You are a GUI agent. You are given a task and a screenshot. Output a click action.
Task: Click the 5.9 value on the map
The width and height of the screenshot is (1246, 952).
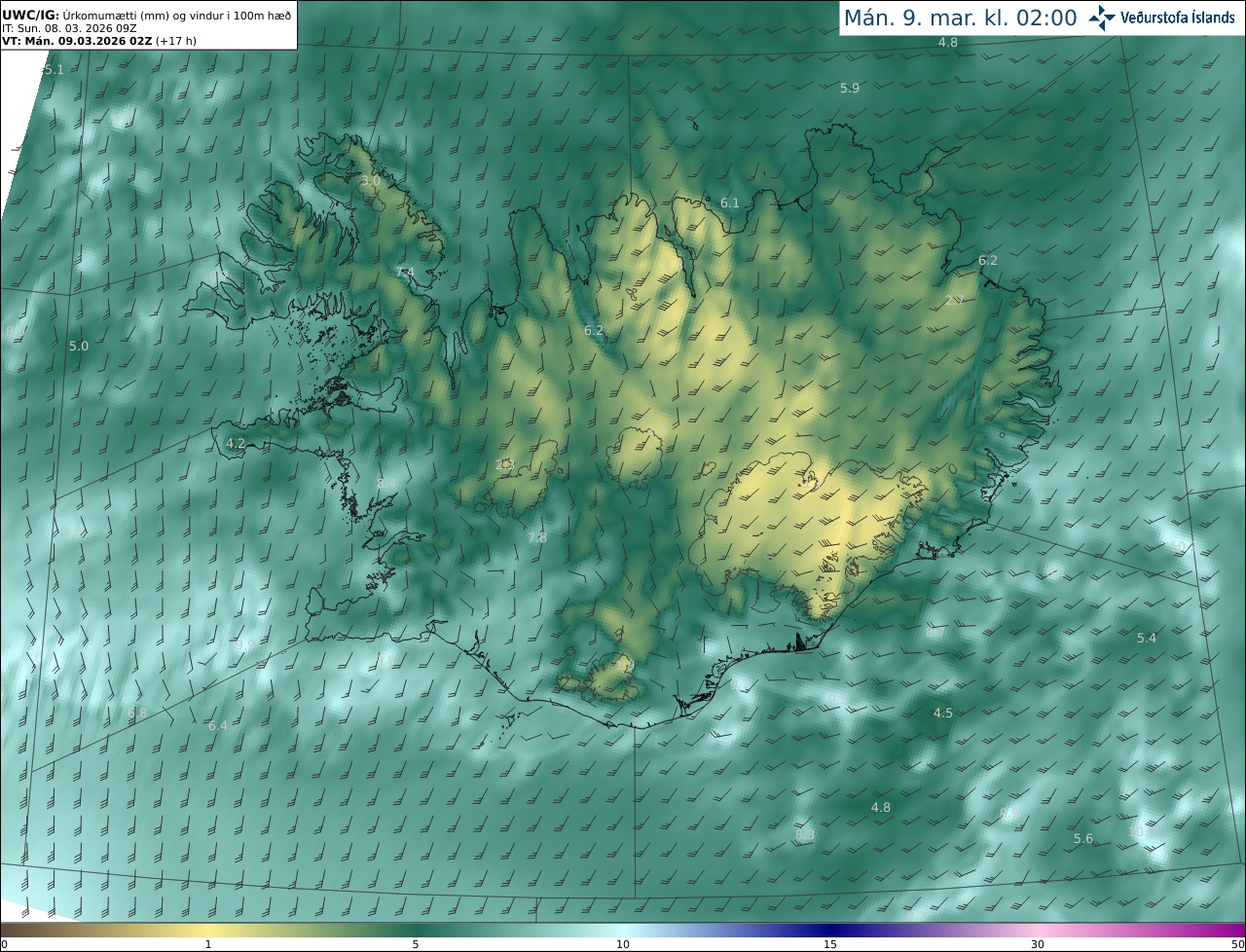(850, 89)
